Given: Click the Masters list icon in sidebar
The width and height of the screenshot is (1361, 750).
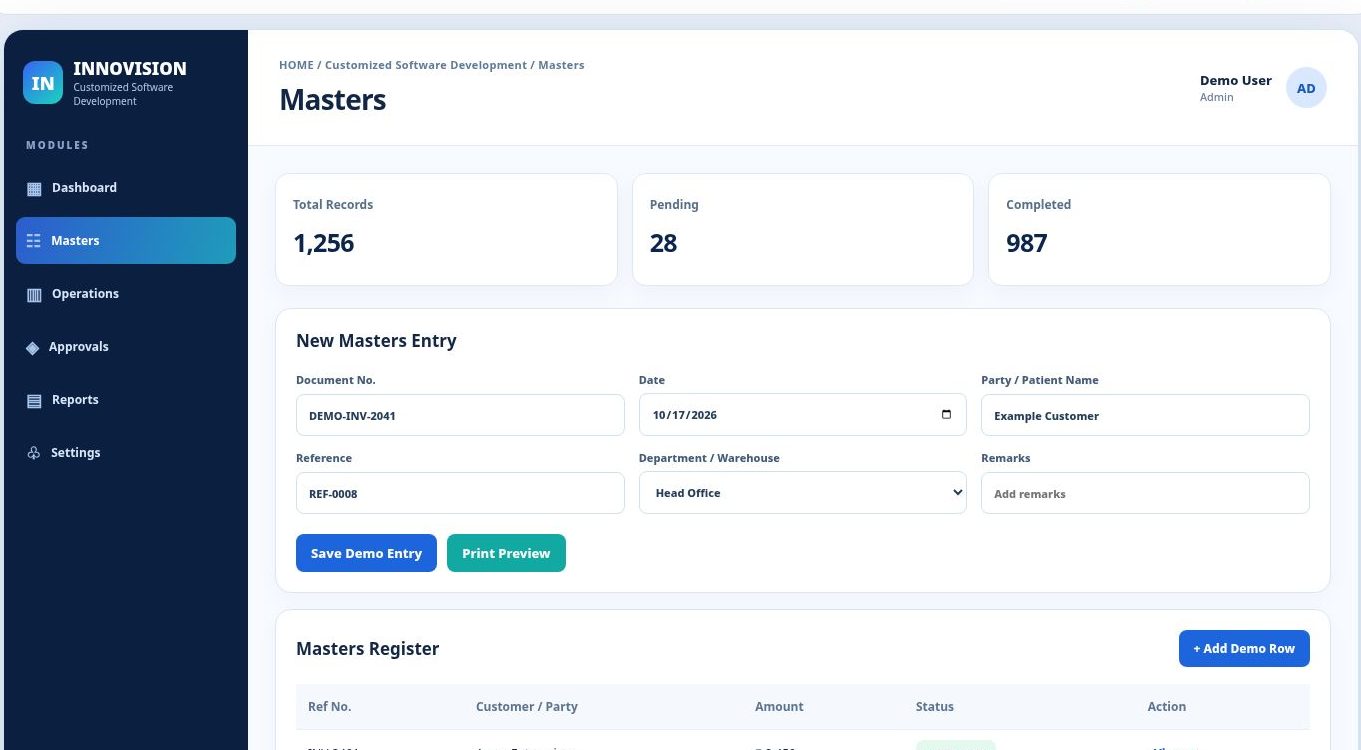Looking at the screenshot, I should pos(34,241).
